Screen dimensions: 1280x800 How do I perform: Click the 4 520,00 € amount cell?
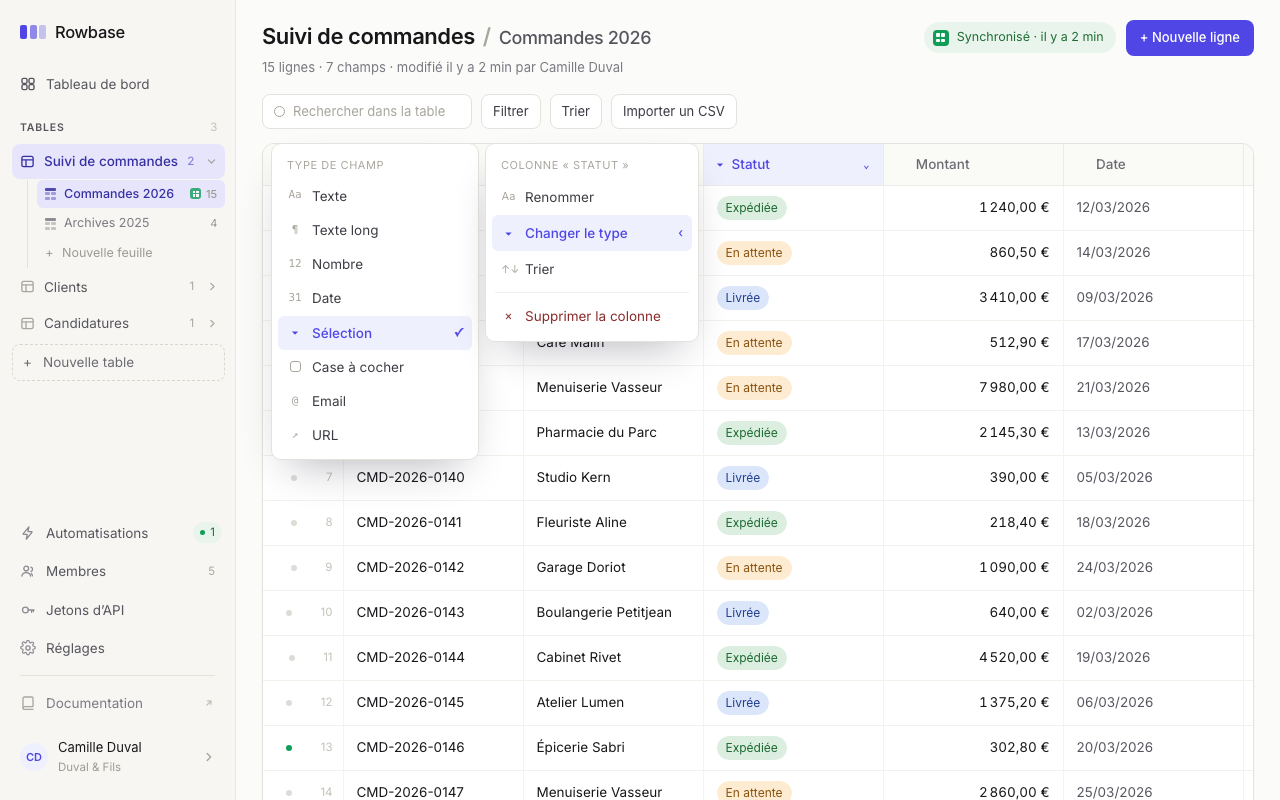pyautogui.click(x=974, y=658)
